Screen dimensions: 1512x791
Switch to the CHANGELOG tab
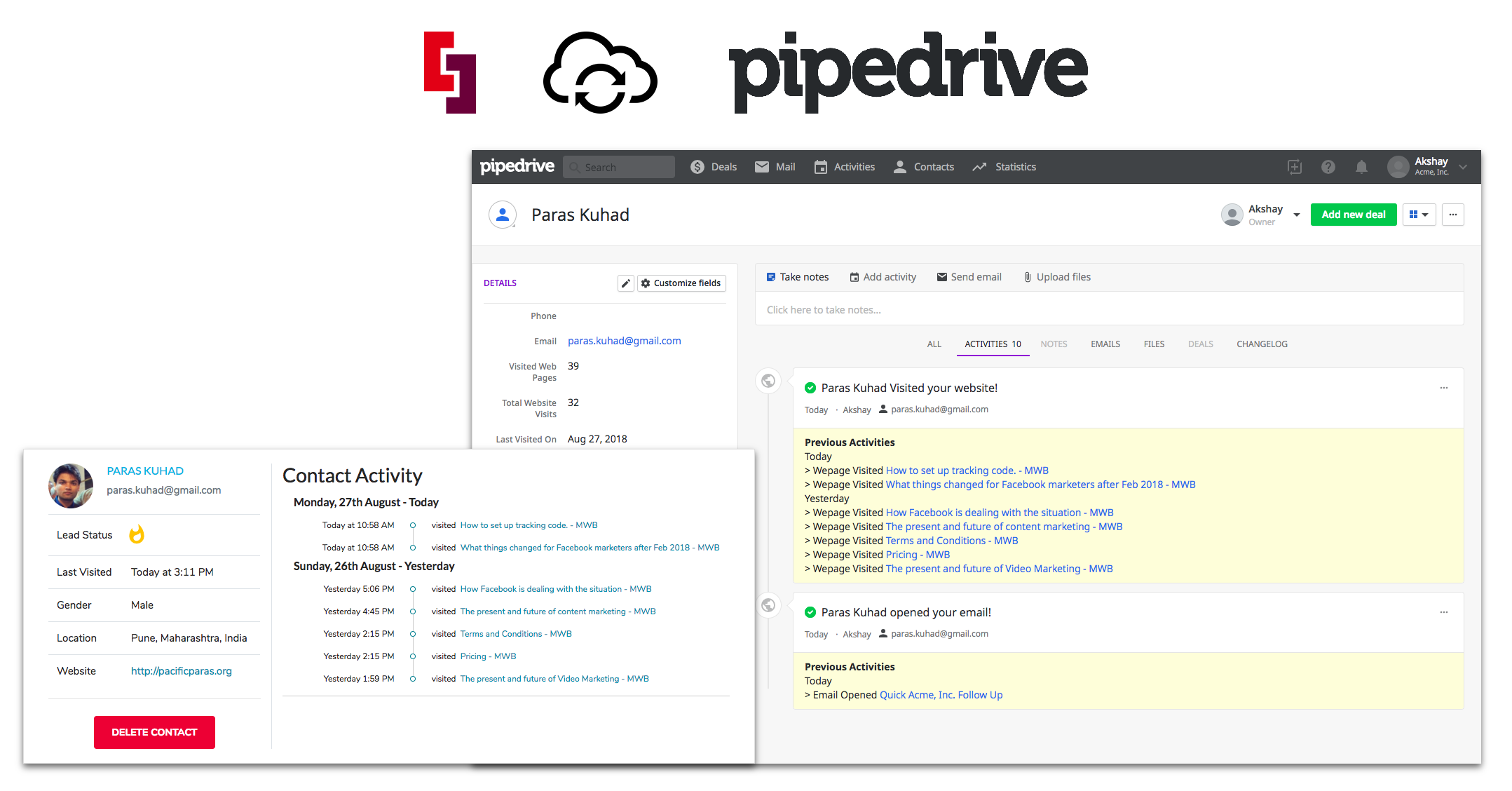point(1261,344)
